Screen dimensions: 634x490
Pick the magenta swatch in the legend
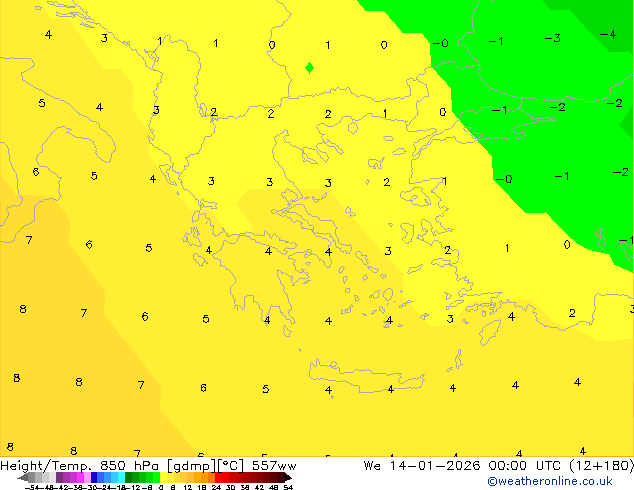[x=80, y=477]
